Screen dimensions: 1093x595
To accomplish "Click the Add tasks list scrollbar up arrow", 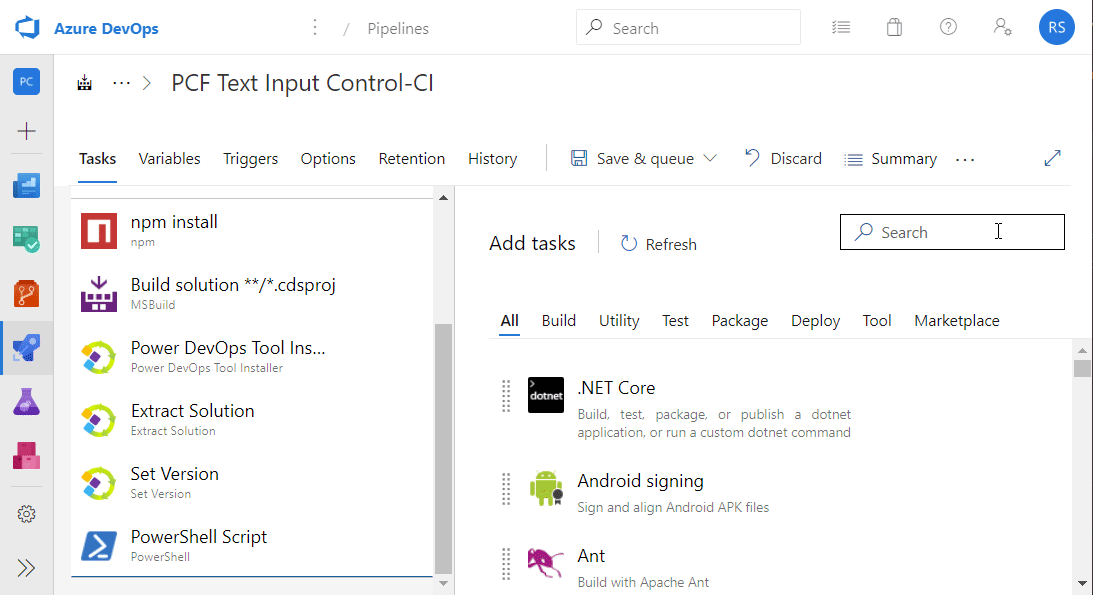I will [1082, 350].
